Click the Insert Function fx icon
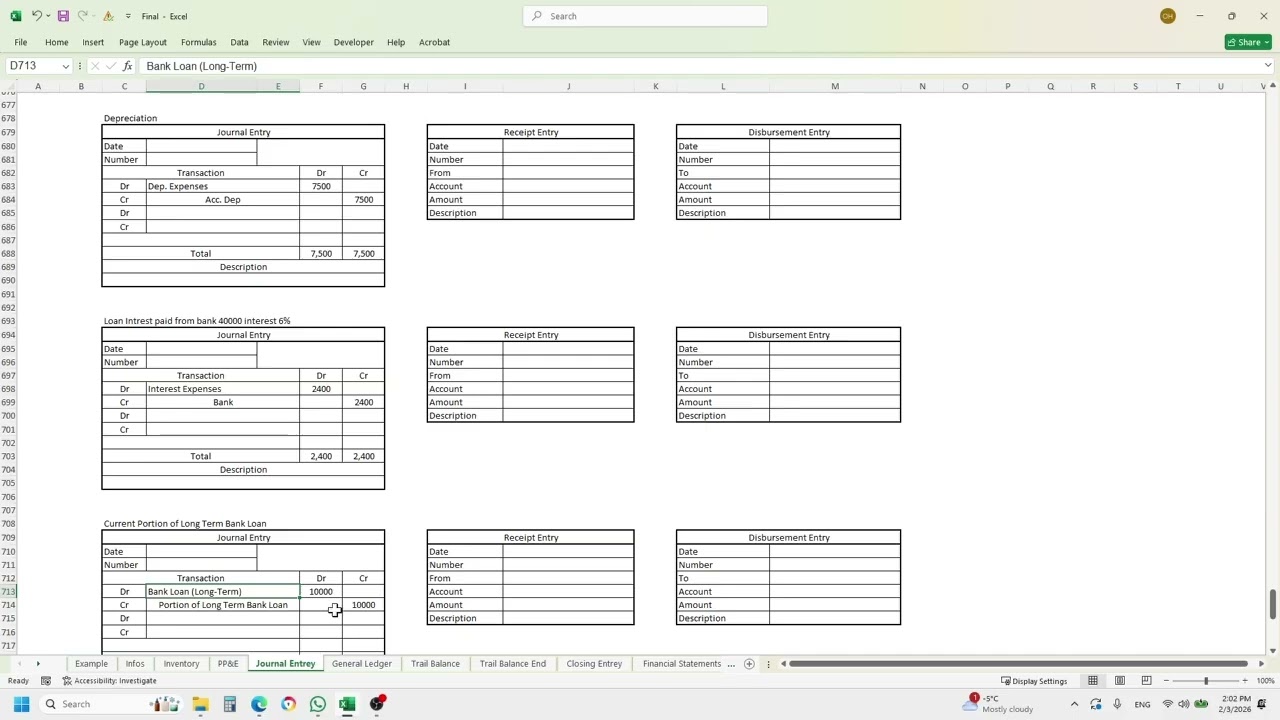Image resolution: width=1280 pixels, height=720 pixels. click(x=127, y=66)
